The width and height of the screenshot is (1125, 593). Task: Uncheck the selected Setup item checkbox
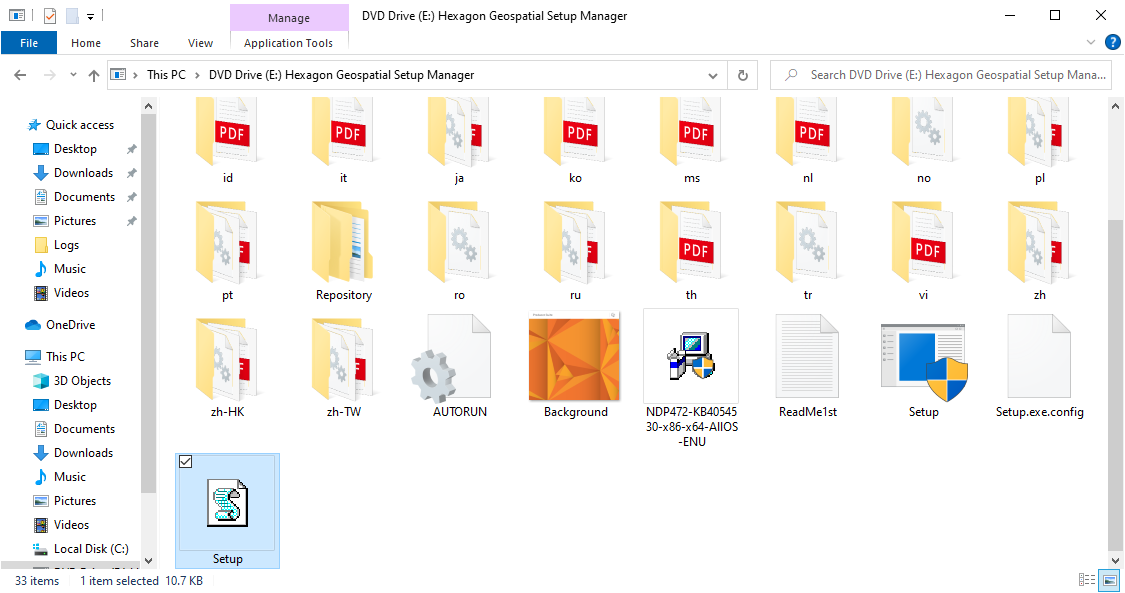[185, 461]
